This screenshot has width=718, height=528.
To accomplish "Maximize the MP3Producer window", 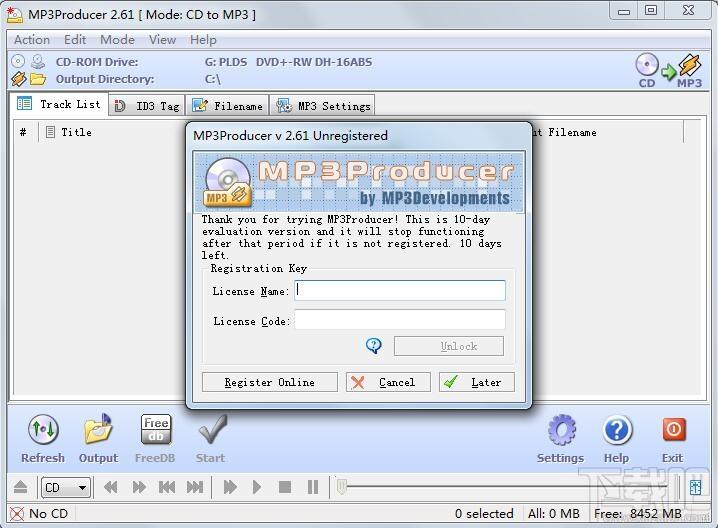I will pos(651,11).
